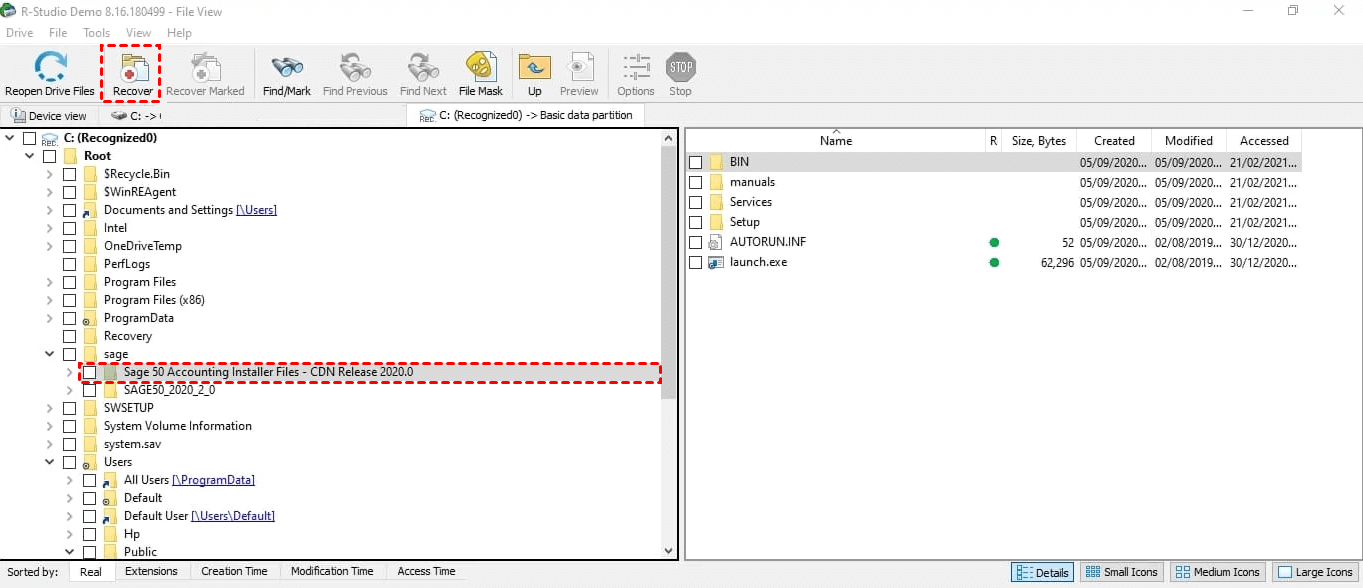Check the Root folder checkbox

(49, 156)
